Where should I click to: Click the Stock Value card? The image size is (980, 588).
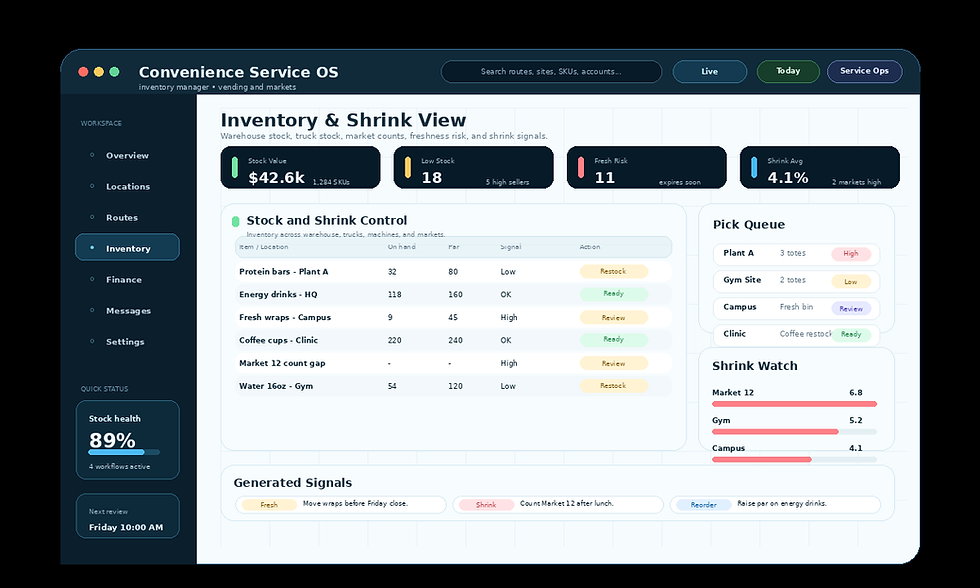tap(301, 167)
